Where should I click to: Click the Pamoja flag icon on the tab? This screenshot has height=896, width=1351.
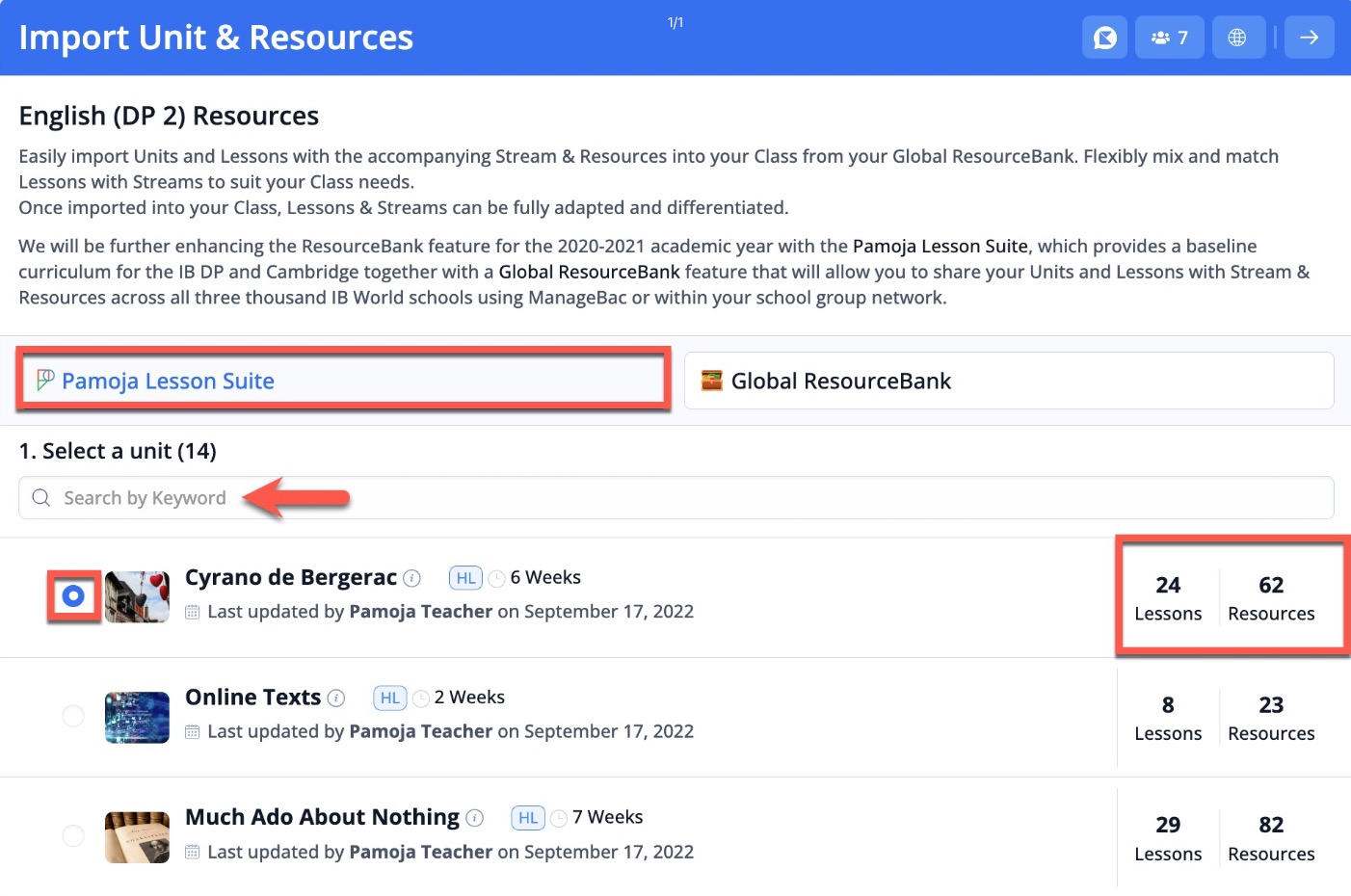pyautogui.click(x=45, y=380)
